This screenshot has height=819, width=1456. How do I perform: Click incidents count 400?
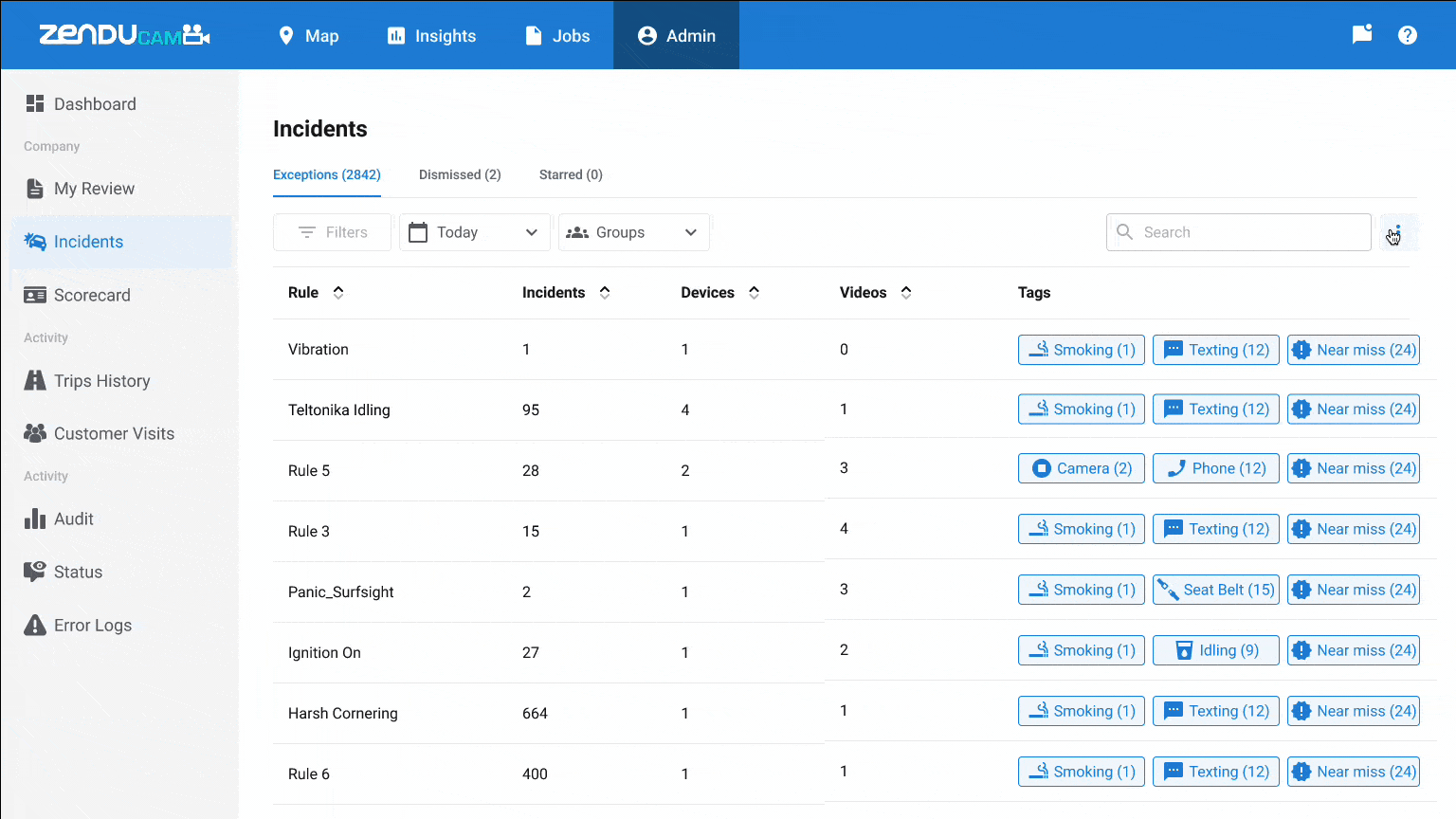[x=535, y=773]
